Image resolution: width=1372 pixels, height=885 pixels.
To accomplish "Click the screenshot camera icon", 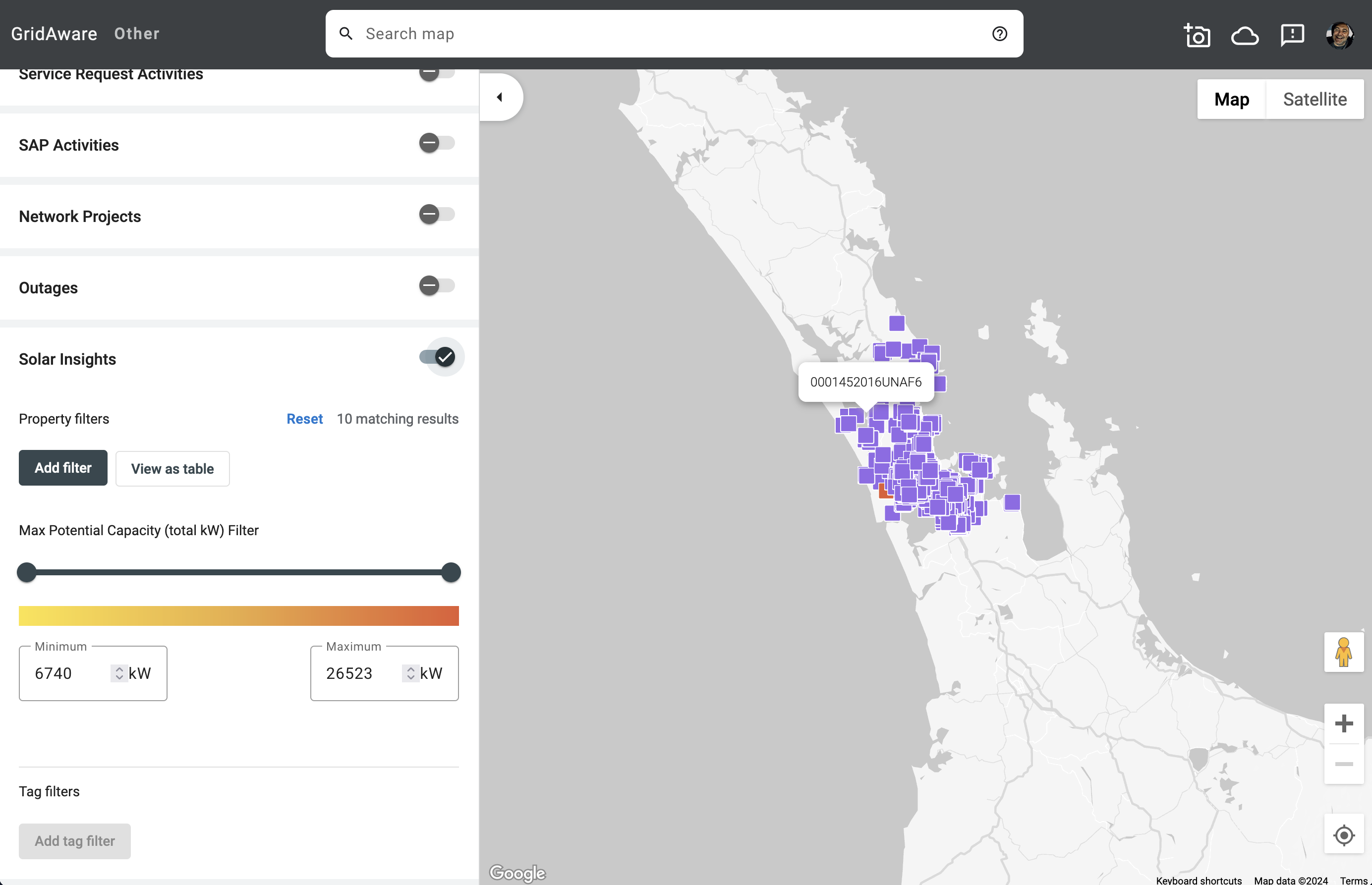I will tap(1197, 35).
